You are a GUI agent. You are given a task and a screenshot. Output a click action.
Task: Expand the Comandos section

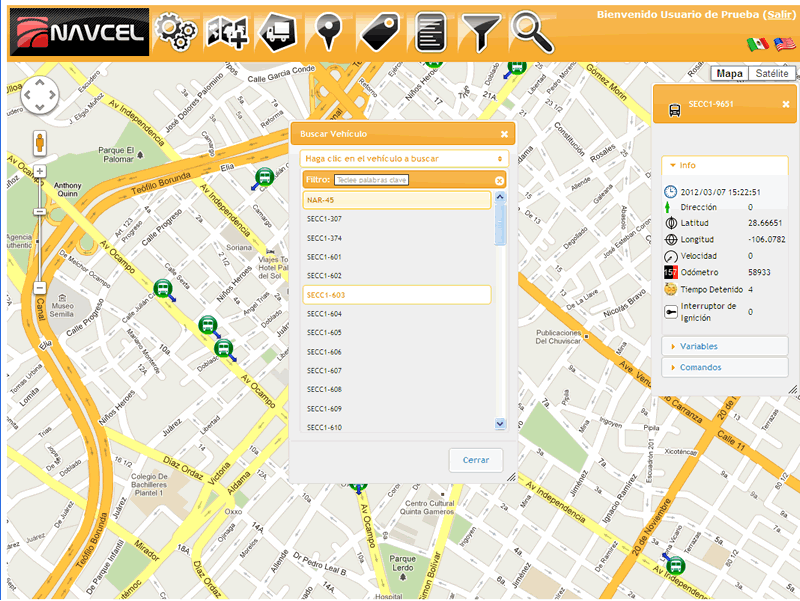(724, 367)
